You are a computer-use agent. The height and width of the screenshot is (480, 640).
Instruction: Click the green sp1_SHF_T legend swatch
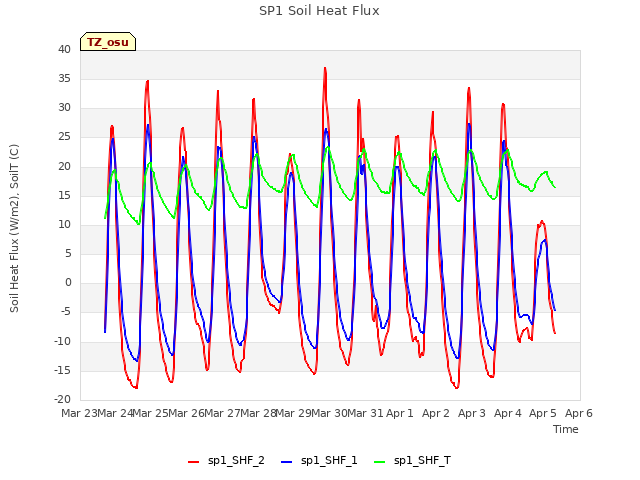tap(380, 462)
